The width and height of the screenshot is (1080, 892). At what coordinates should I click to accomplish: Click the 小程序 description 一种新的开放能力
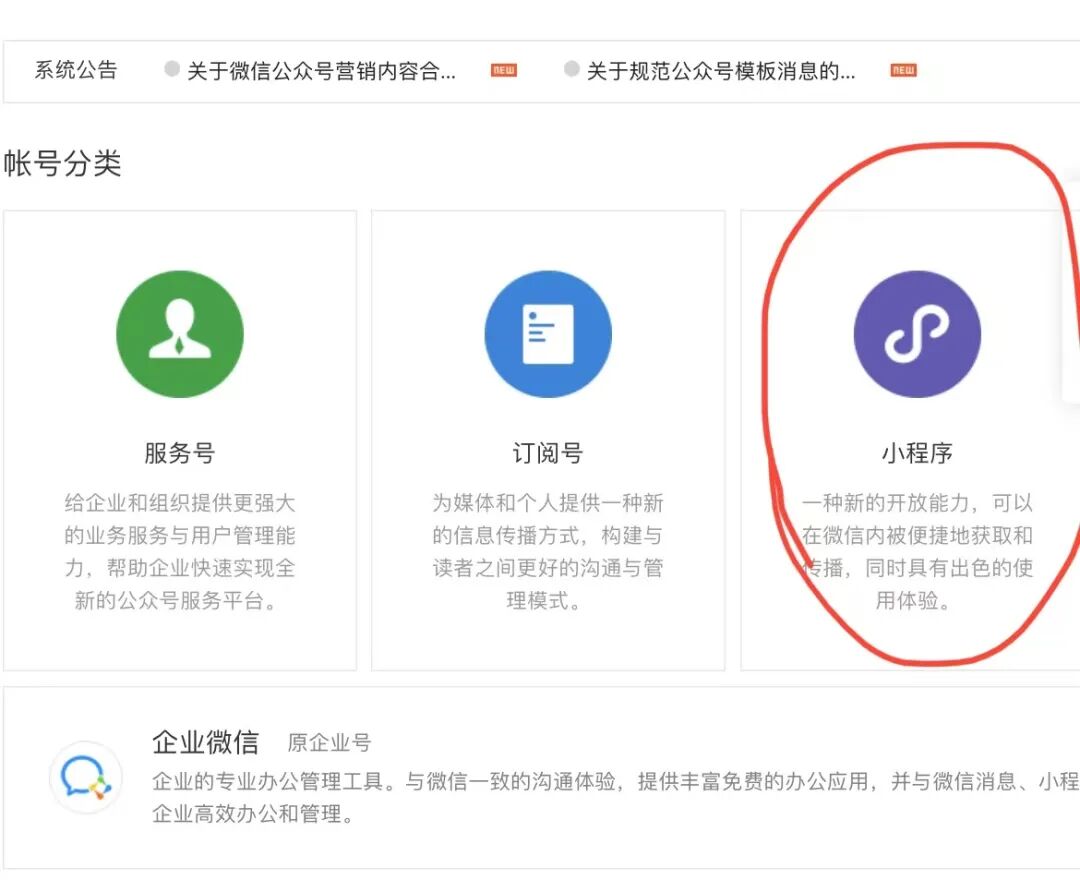tap(917, 552)
